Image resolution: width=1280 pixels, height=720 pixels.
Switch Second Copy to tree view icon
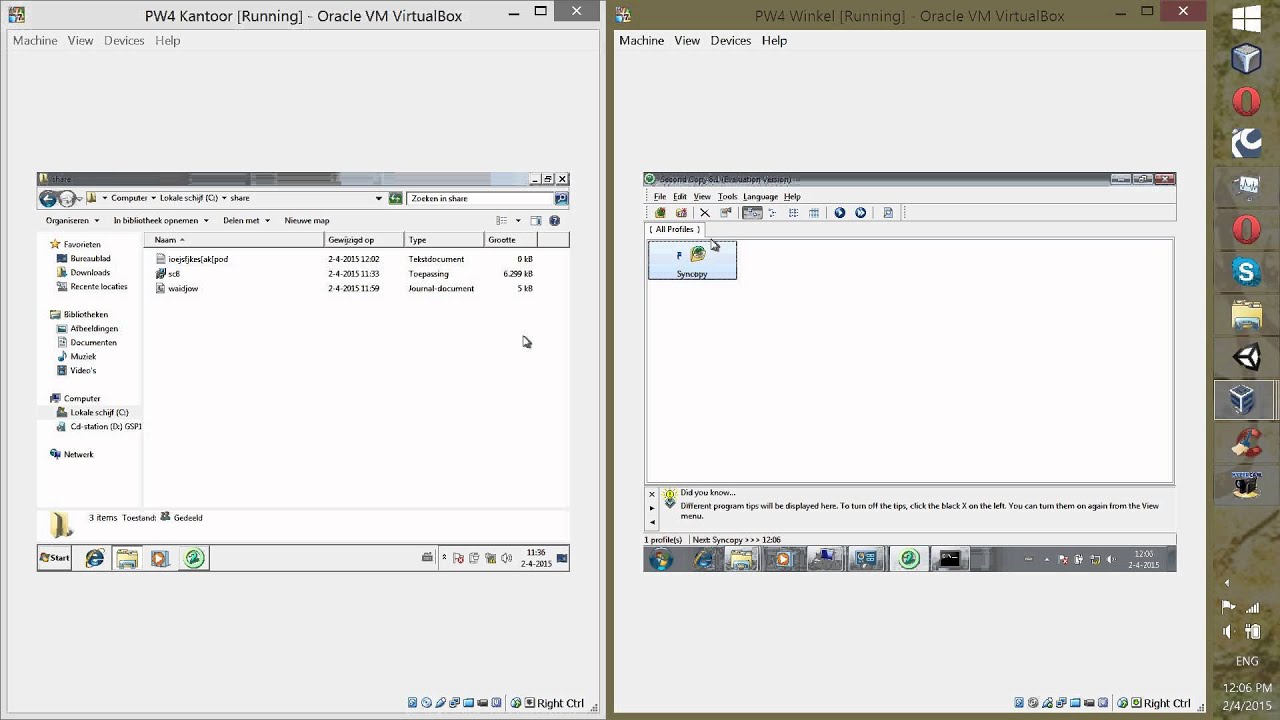pyautogui.click(x=773, y=213)
